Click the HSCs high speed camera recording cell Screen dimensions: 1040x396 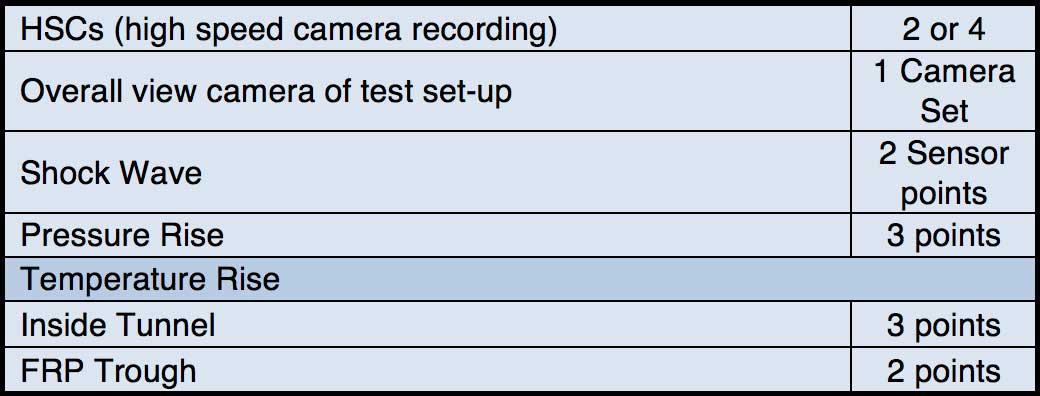(x=428, y=29)
